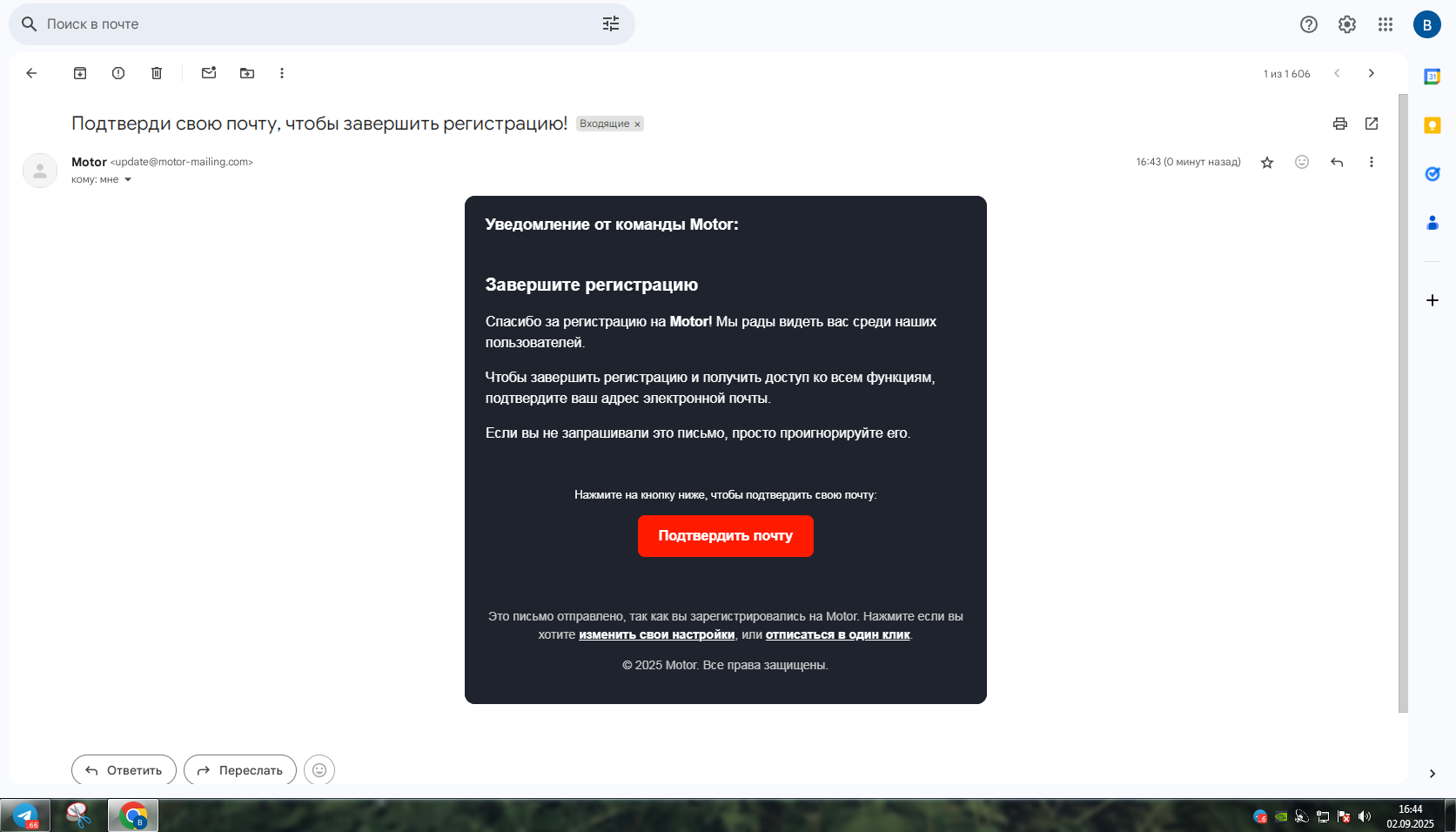
Task: Open the Move to folder icon
Action: (247, 73)
